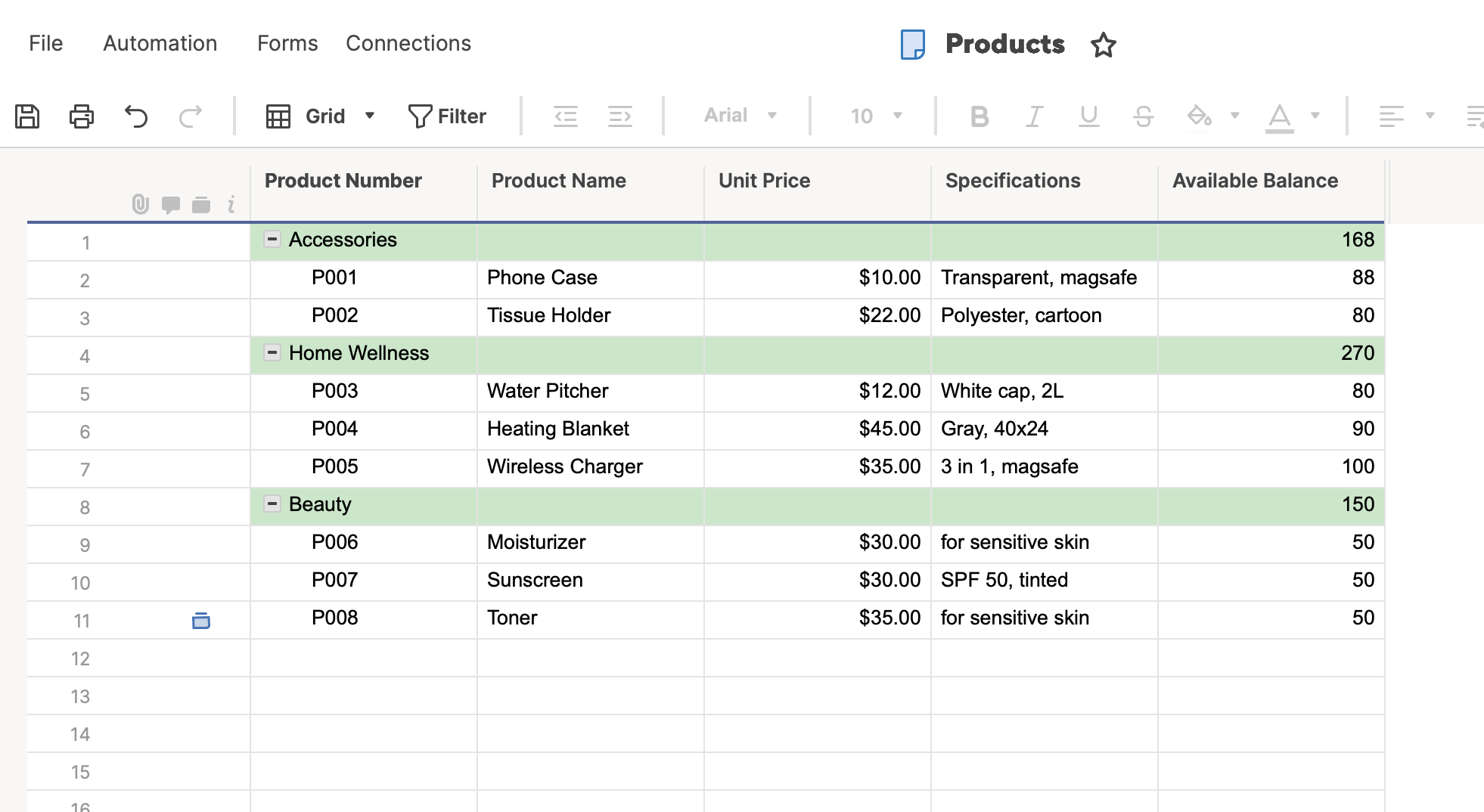
Task: Click the Outdent icon
Action: pyautogui.click(x=565, y=116)
